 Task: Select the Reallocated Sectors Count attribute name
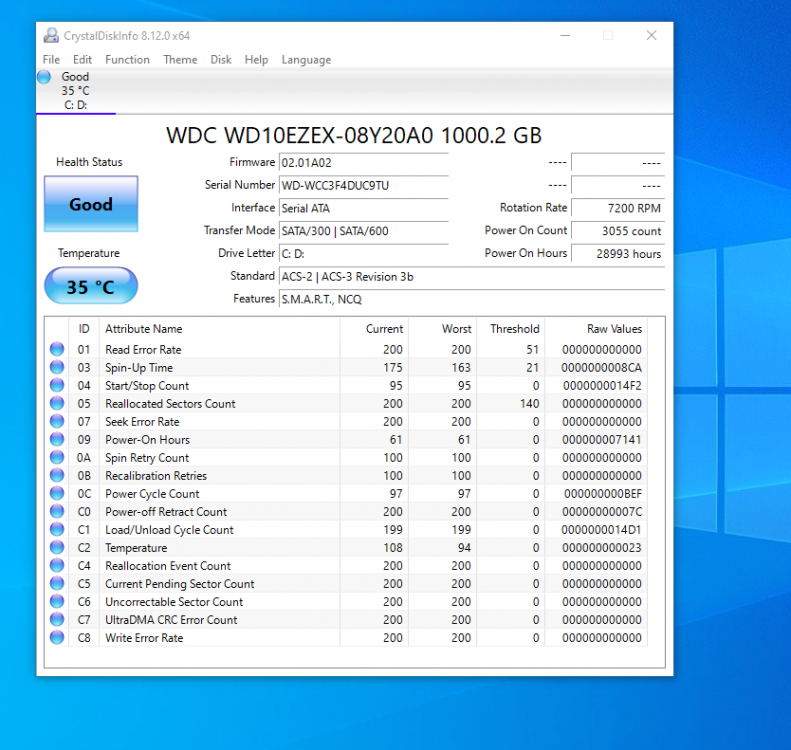[x=170, y=403]
